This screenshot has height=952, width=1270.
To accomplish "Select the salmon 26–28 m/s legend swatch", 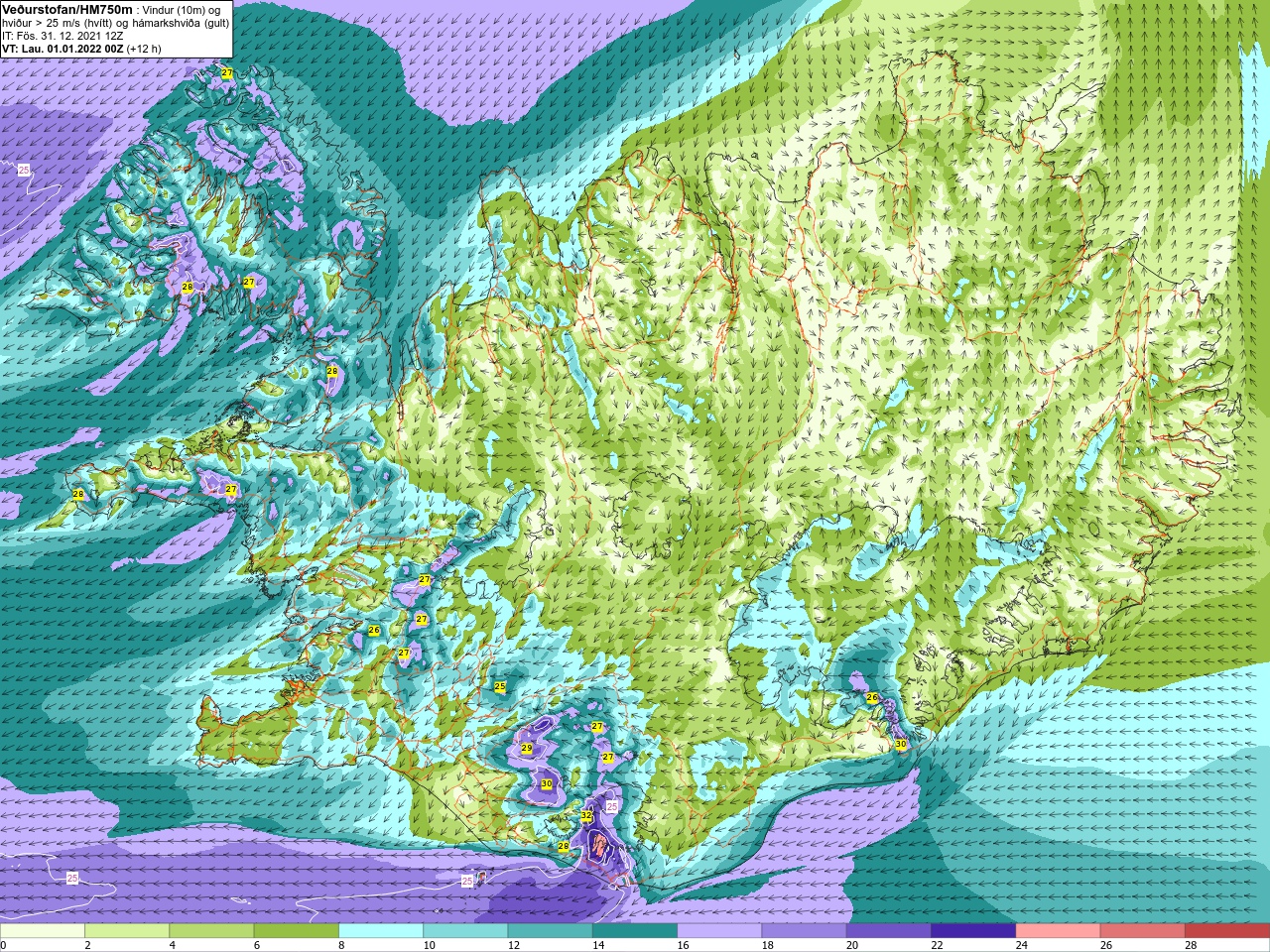I will point(1143,931).
